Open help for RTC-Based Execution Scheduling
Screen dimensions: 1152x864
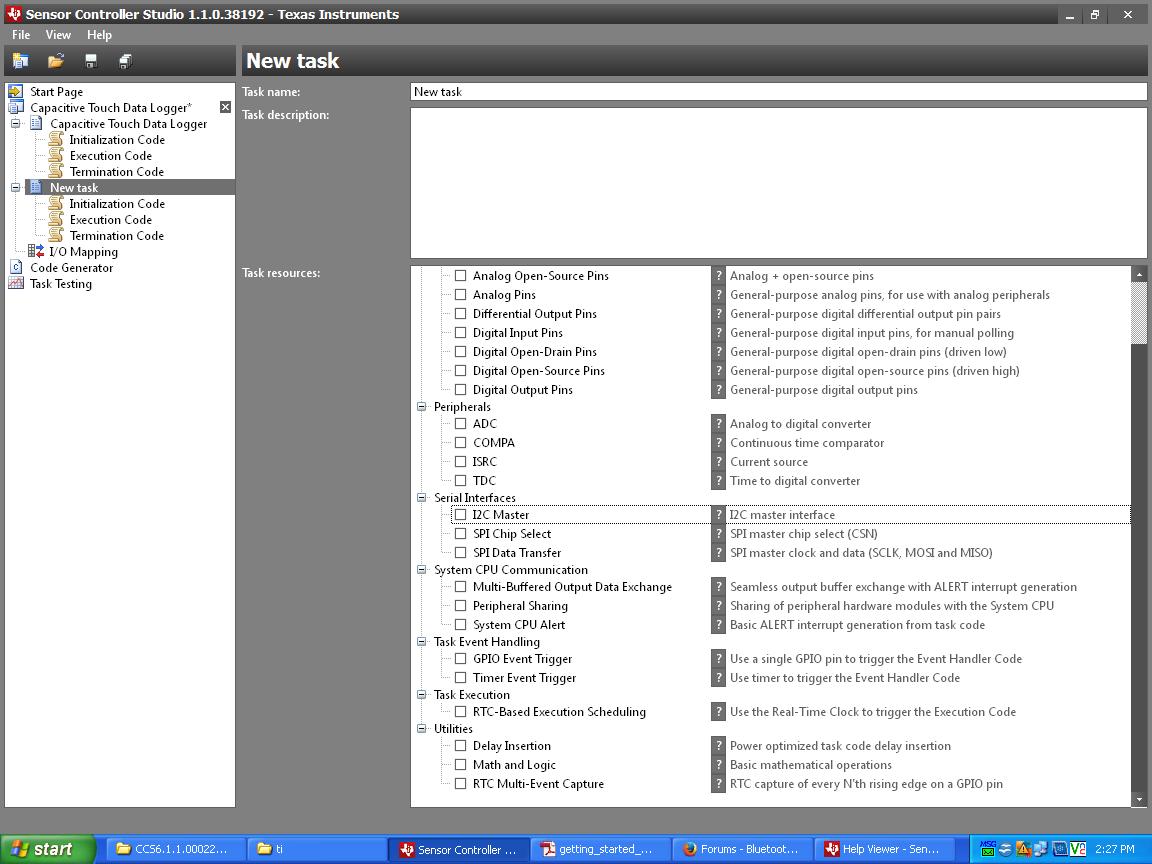pyautogui.click(x=718, y=711)
